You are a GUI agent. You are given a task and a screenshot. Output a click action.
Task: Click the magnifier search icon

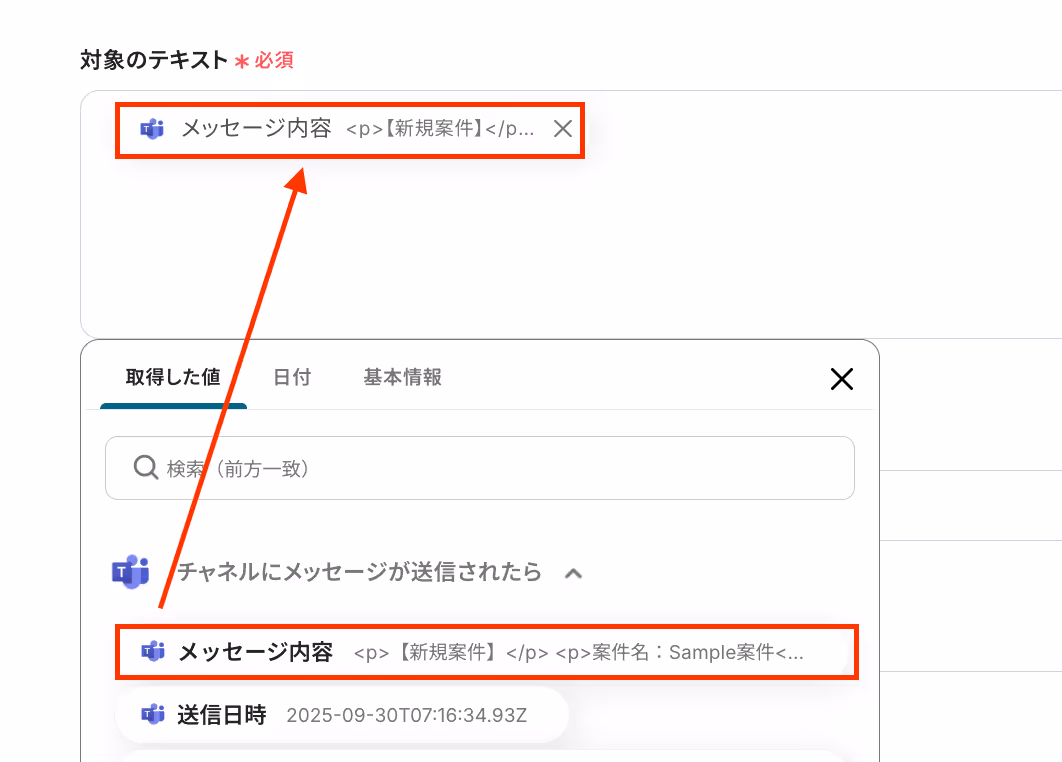[146, 467]
